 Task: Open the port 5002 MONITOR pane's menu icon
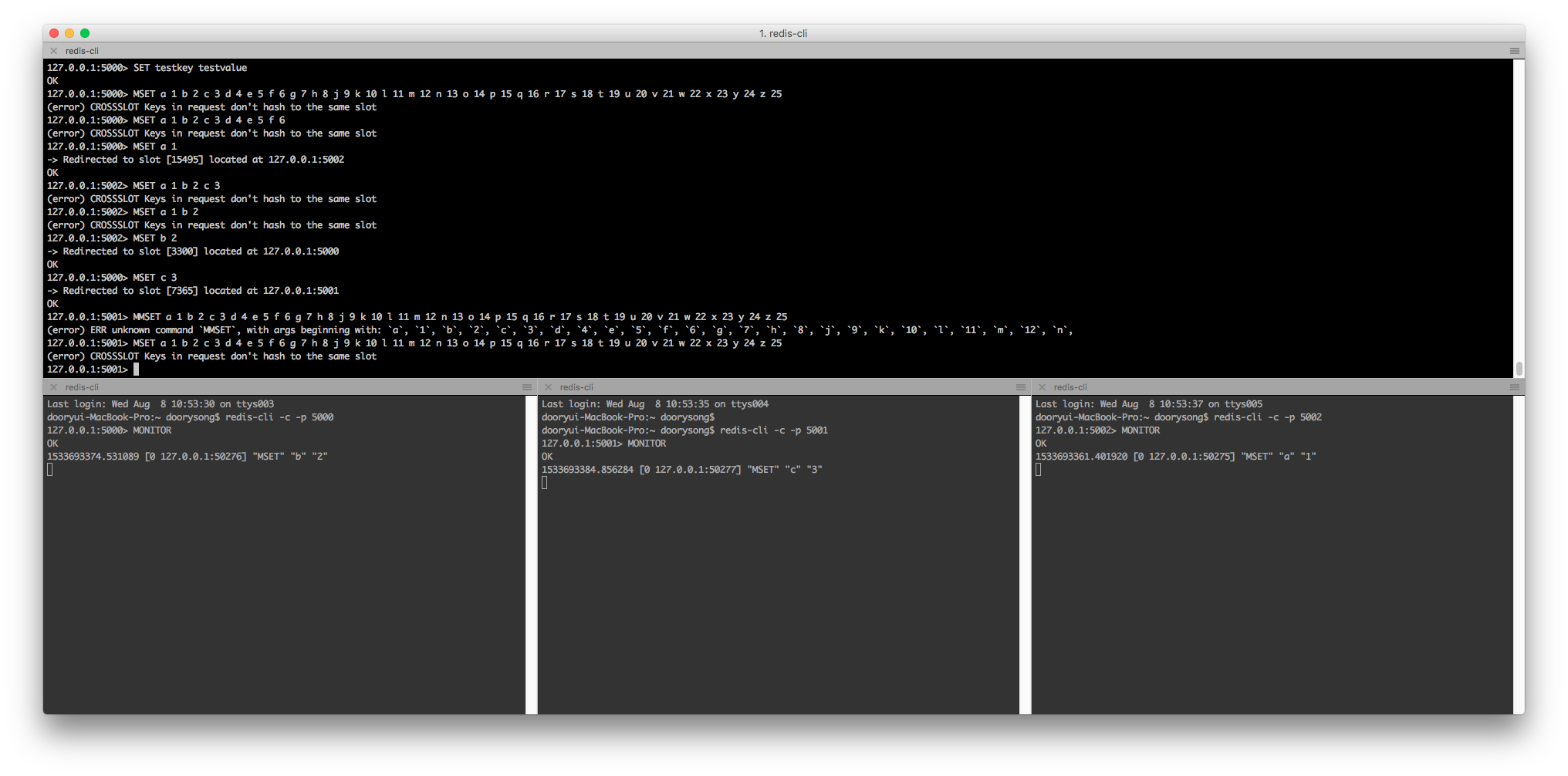point(1514,387)
